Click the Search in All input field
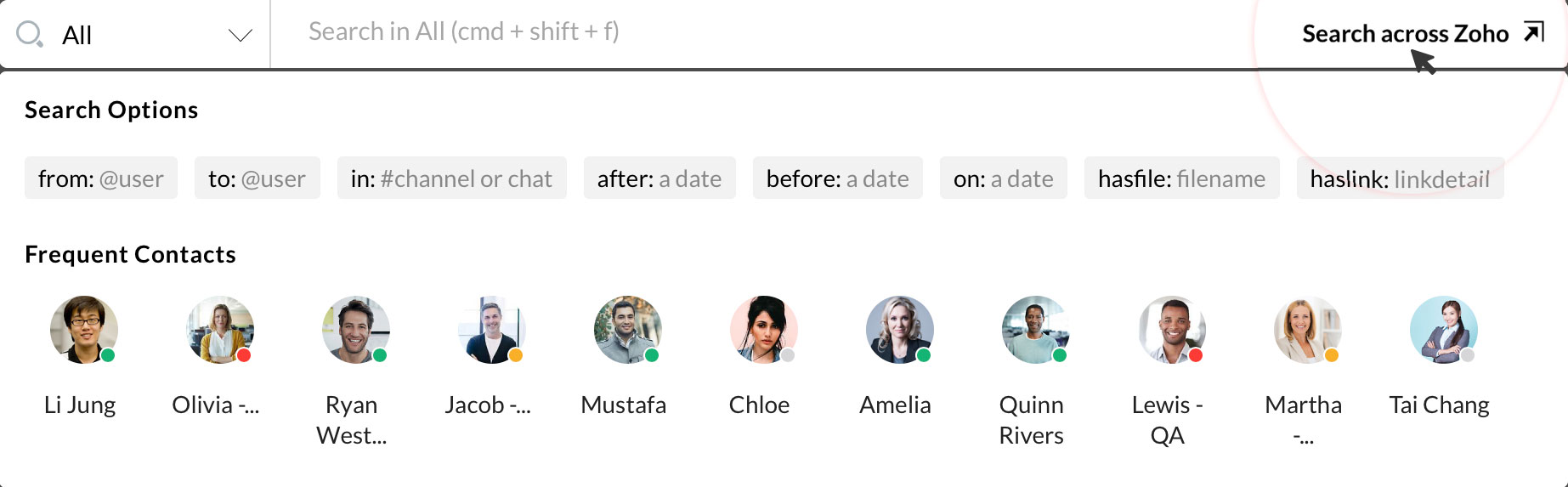Image resolution: width=1568 pixels, height=487 pixels. coord(765,32)
